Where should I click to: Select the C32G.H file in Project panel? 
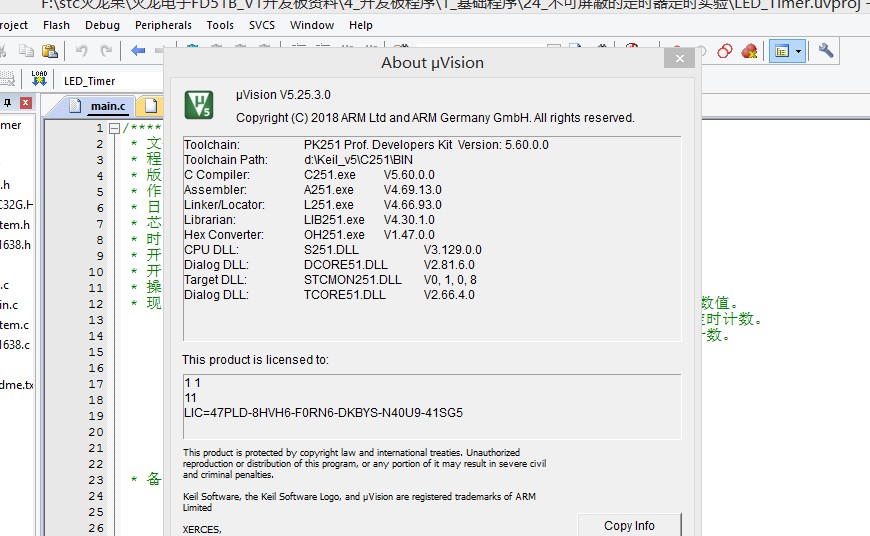17,205
